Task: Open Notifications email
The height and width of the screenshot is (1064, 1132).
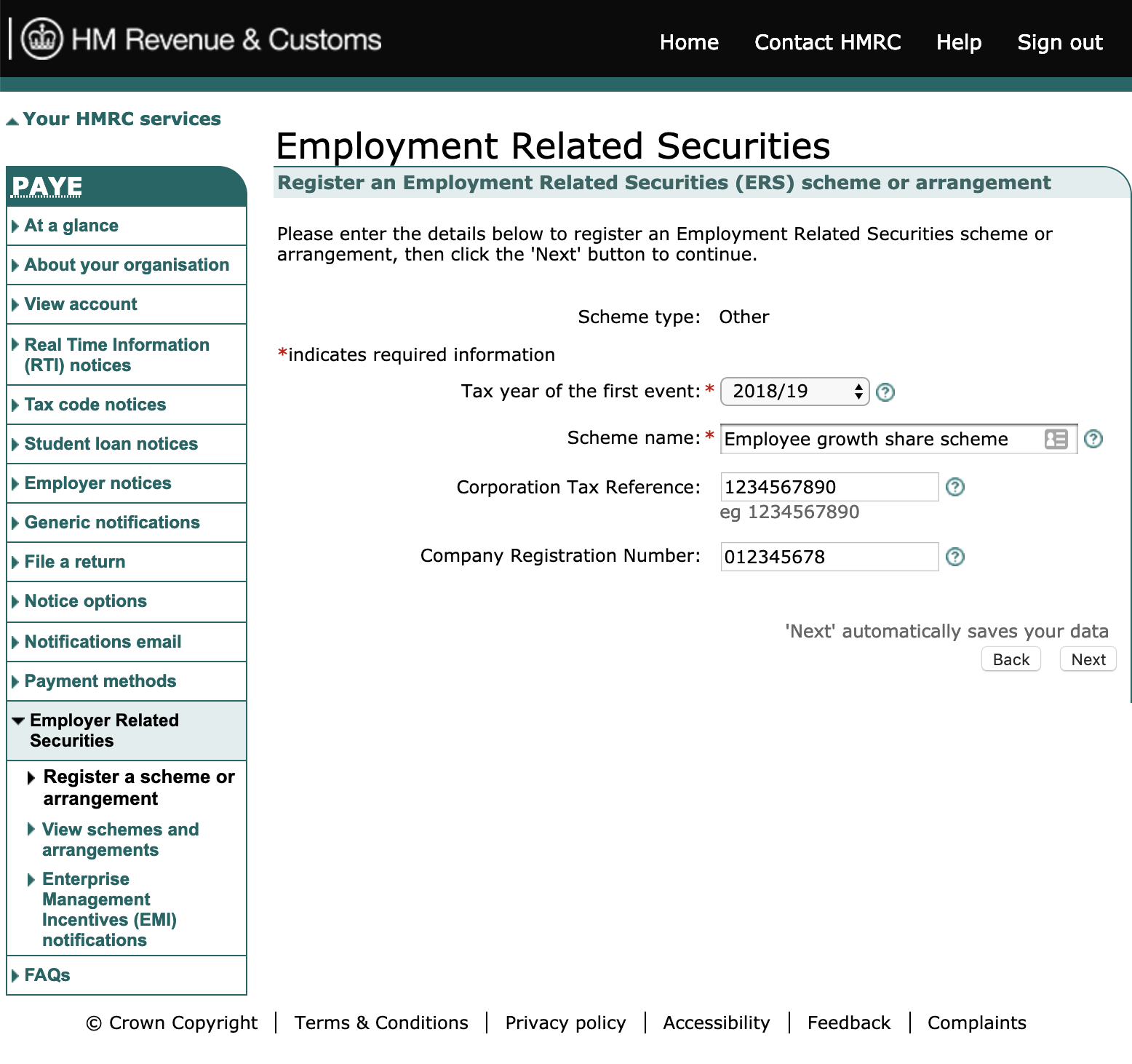Action: pos(103,642)
